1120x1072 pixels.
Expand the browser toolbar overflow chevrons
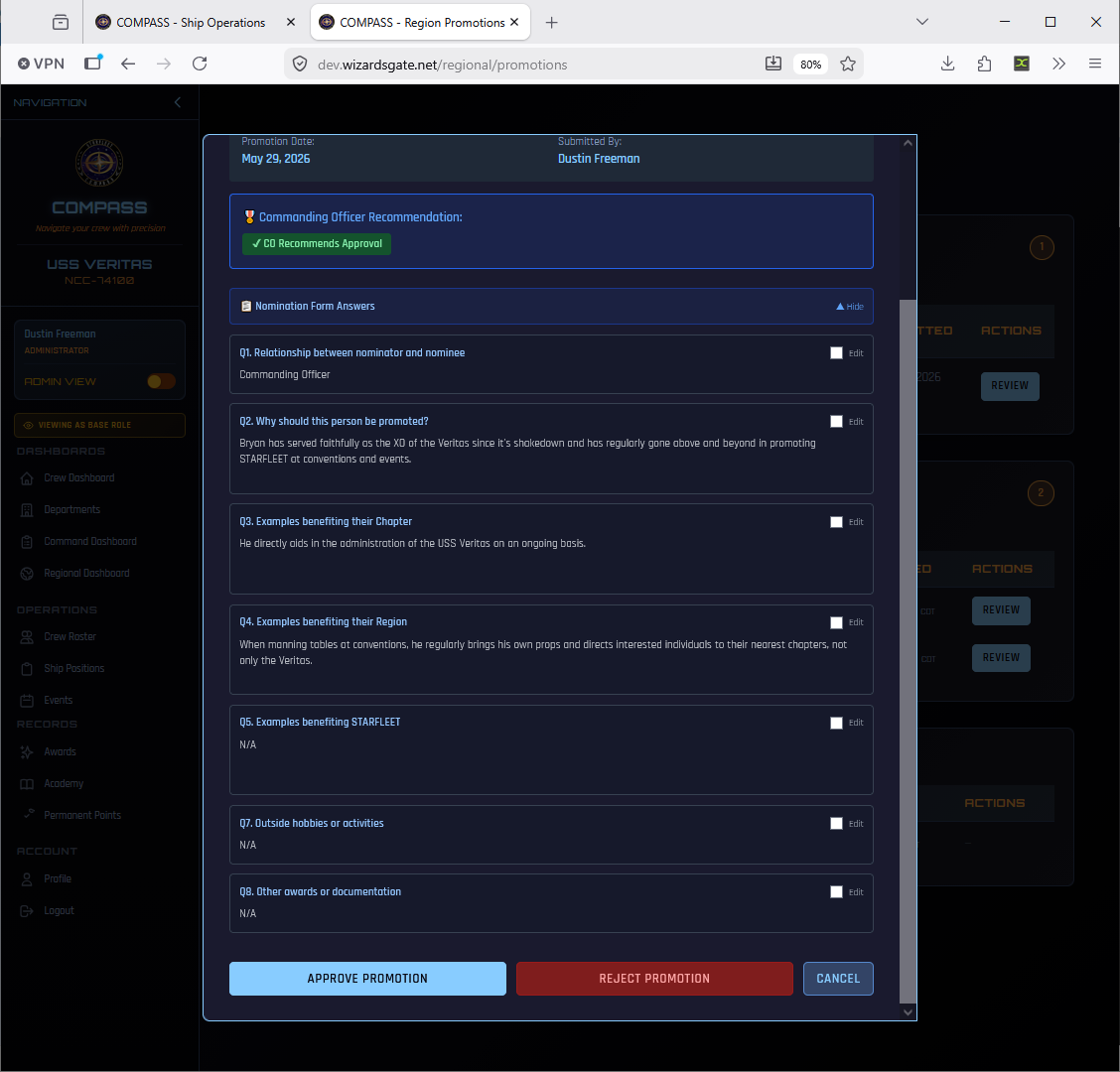(1058, 64)
